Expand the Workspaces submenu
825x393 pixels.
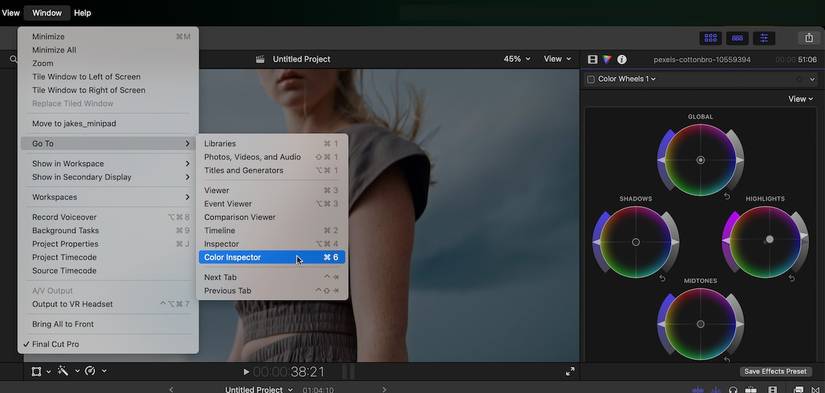108,197
